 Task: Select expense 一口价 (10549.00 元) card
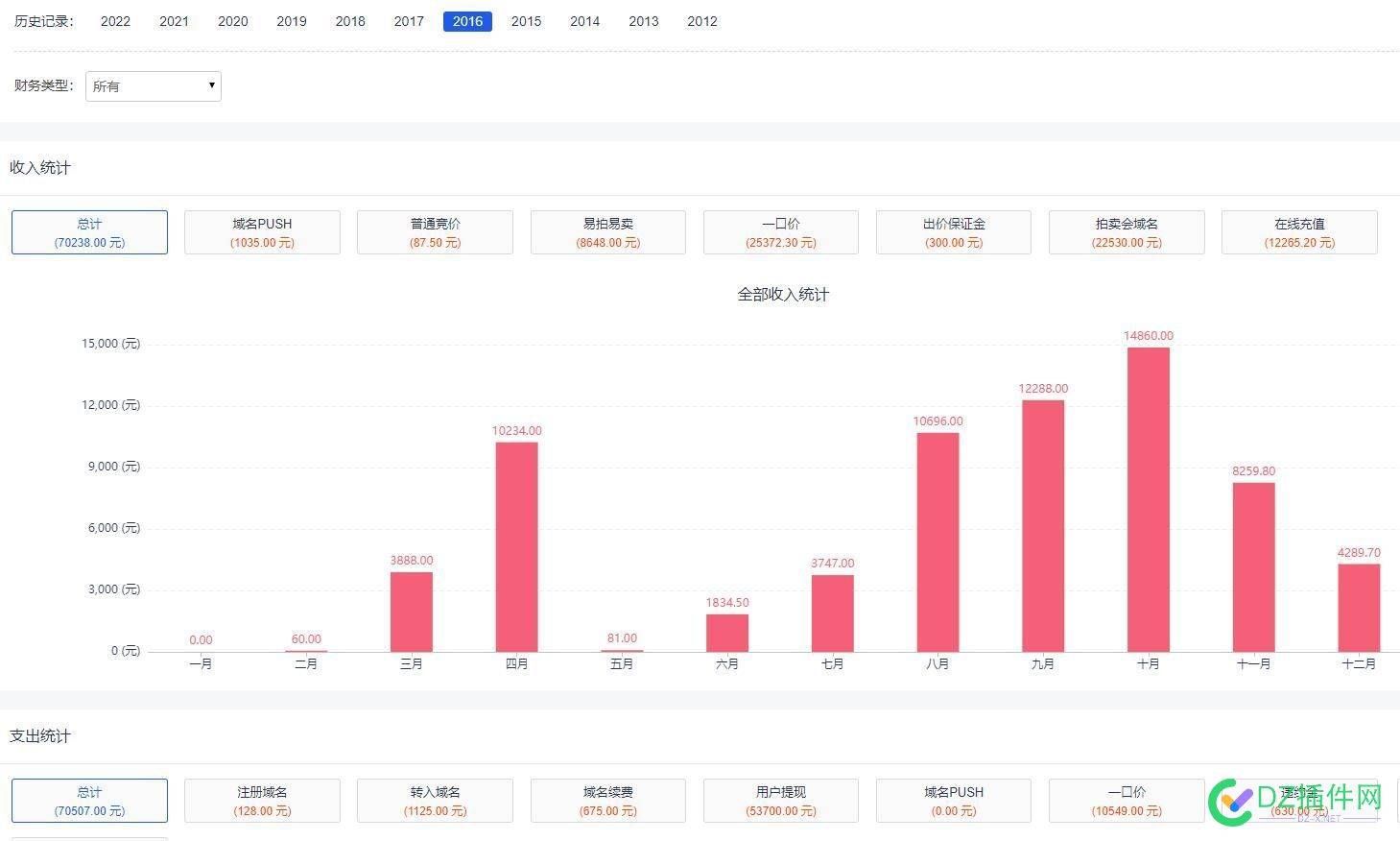coord(1127,801)
